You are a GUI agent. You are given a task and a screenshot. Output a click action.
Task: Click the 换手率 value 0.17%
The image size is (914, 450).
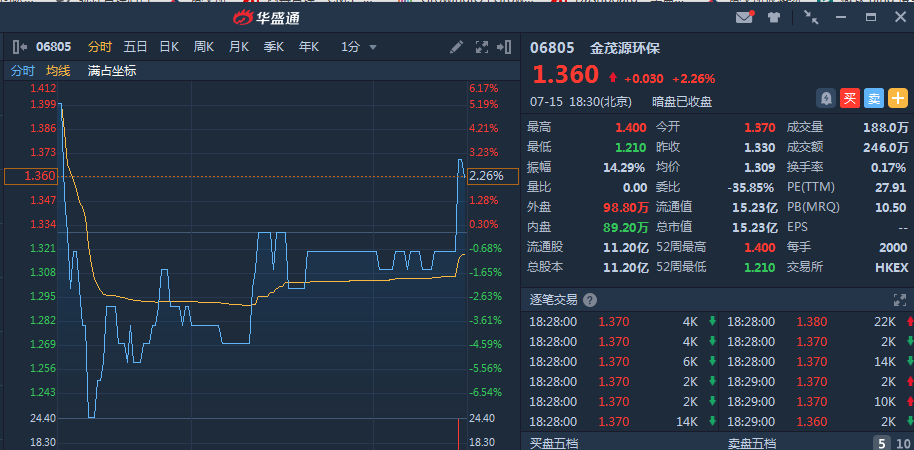click(888, 168)
